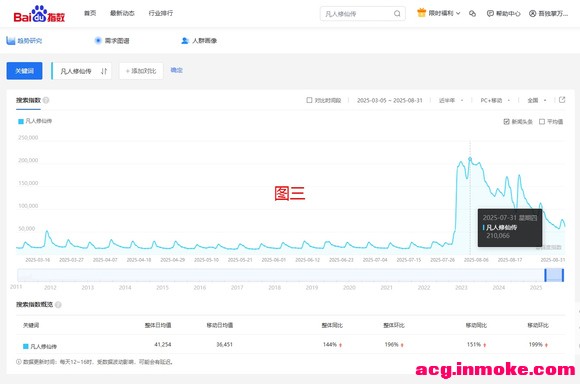
Task: Click the 2020 year mark on the timeline
Action: pos(349,287)
